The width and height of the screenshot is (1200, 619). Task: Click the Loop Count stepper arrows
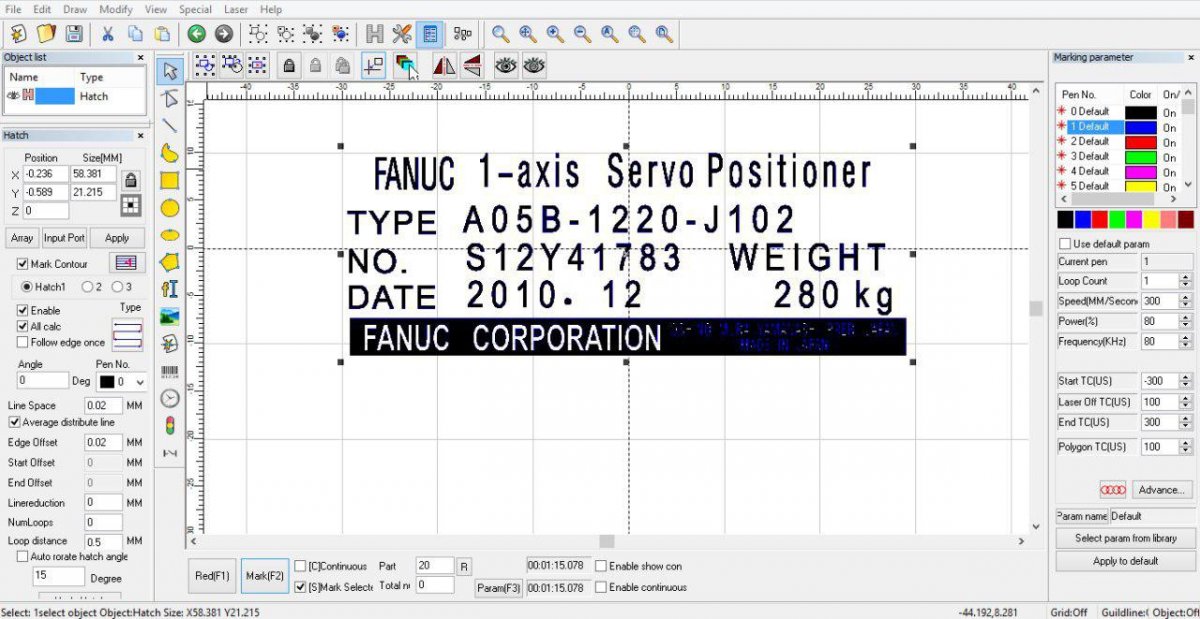1186,281
